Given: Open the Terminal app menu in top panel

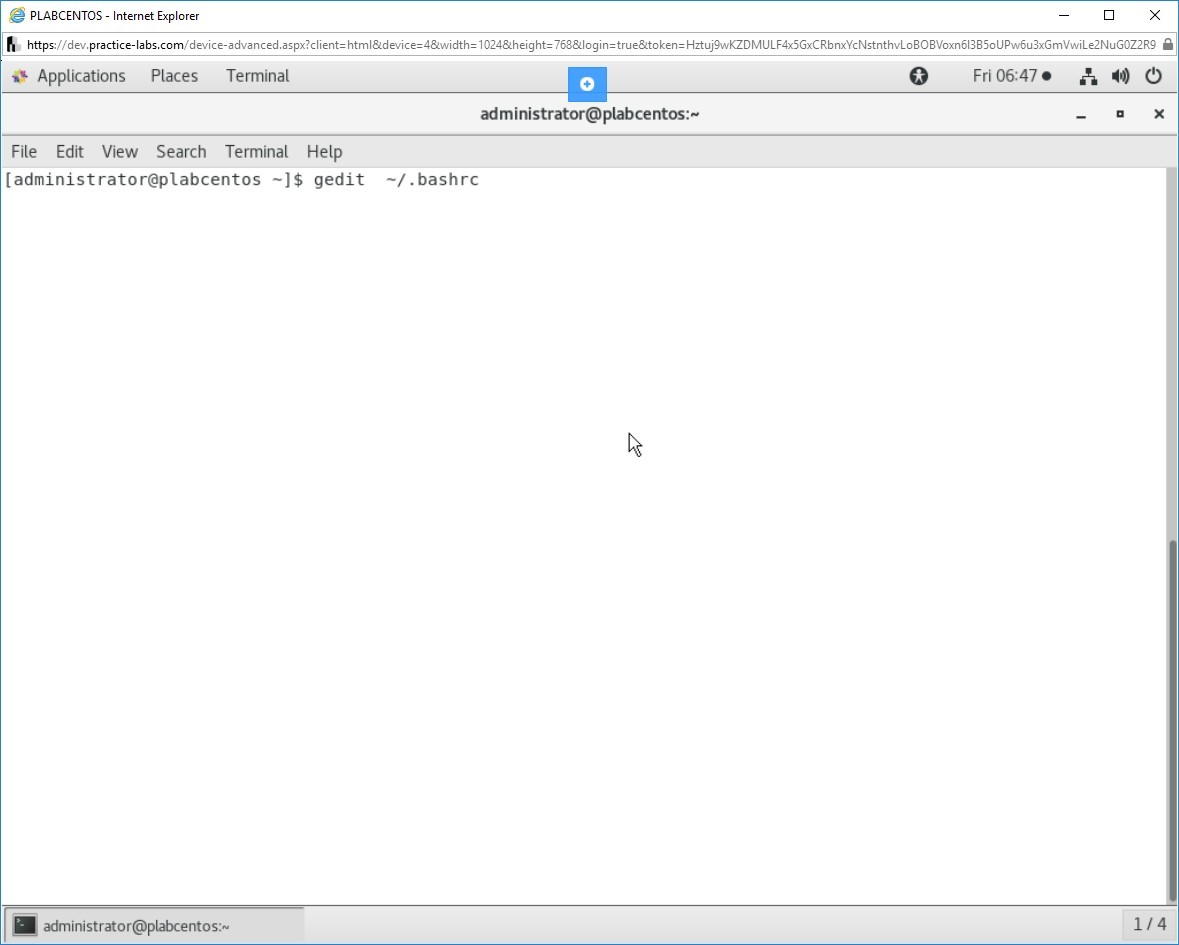Looking at the screenshot, I should (257, 76).
